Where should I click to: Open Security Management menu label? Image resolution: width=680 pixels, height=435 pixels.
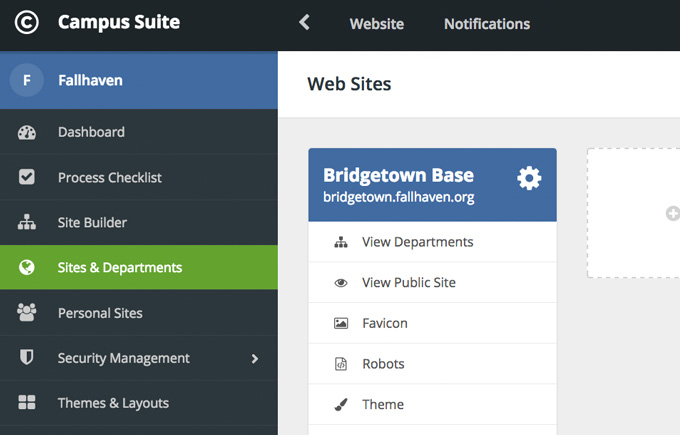pos(124,358)
